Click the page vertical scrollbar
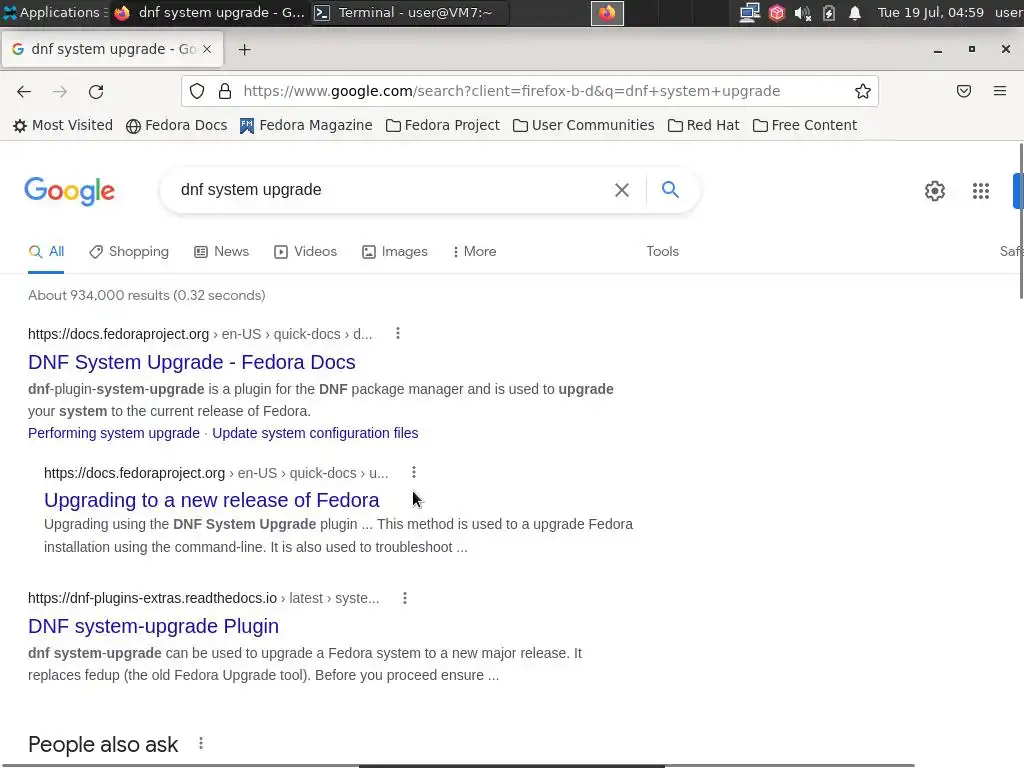 (1020, 221)
